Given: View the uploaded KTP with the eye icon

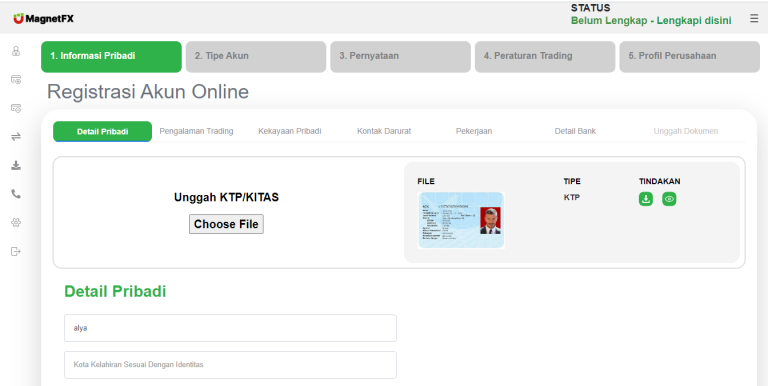Looking at the screenshot, I should (669, 199).
